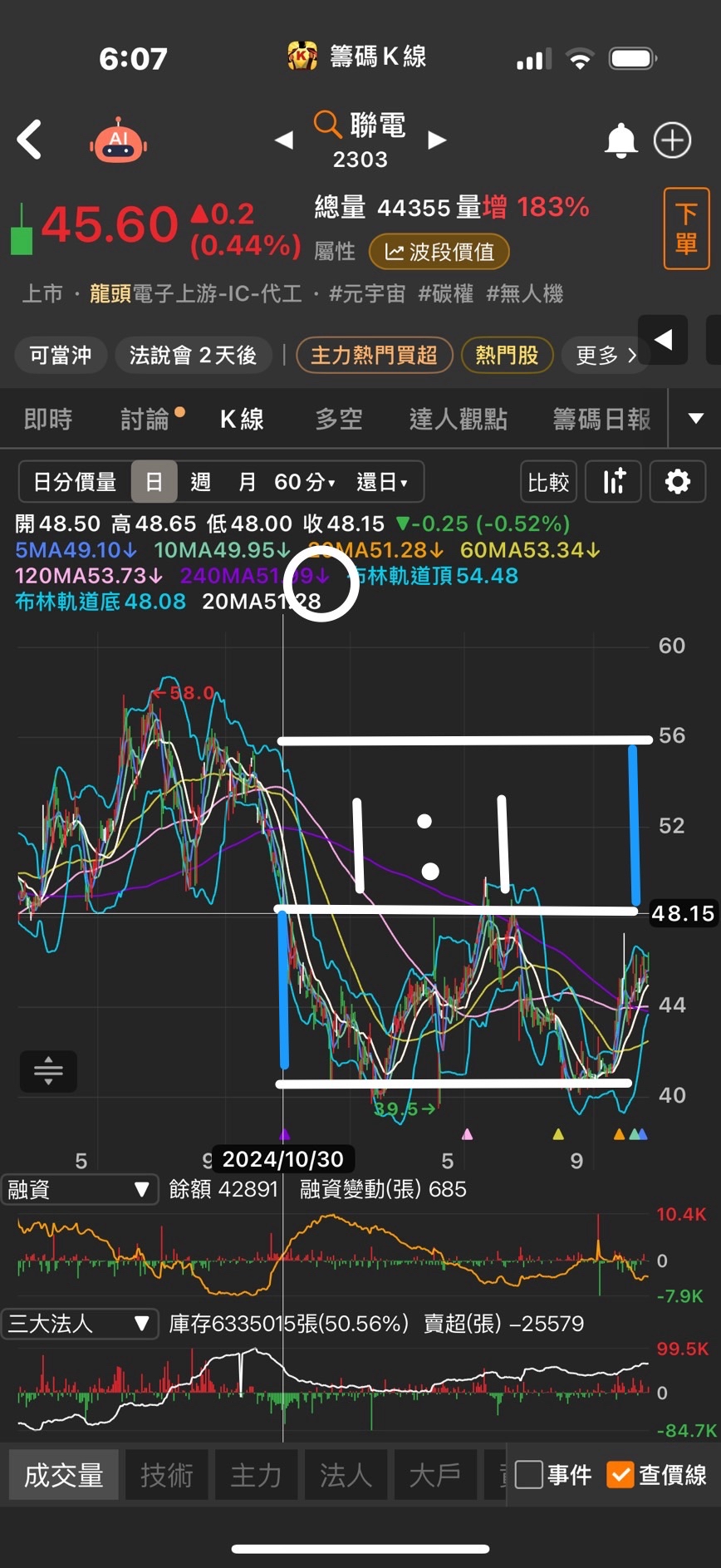Tap the purple event marker on timeline

pyautogui.click(x=285, y=1134)
